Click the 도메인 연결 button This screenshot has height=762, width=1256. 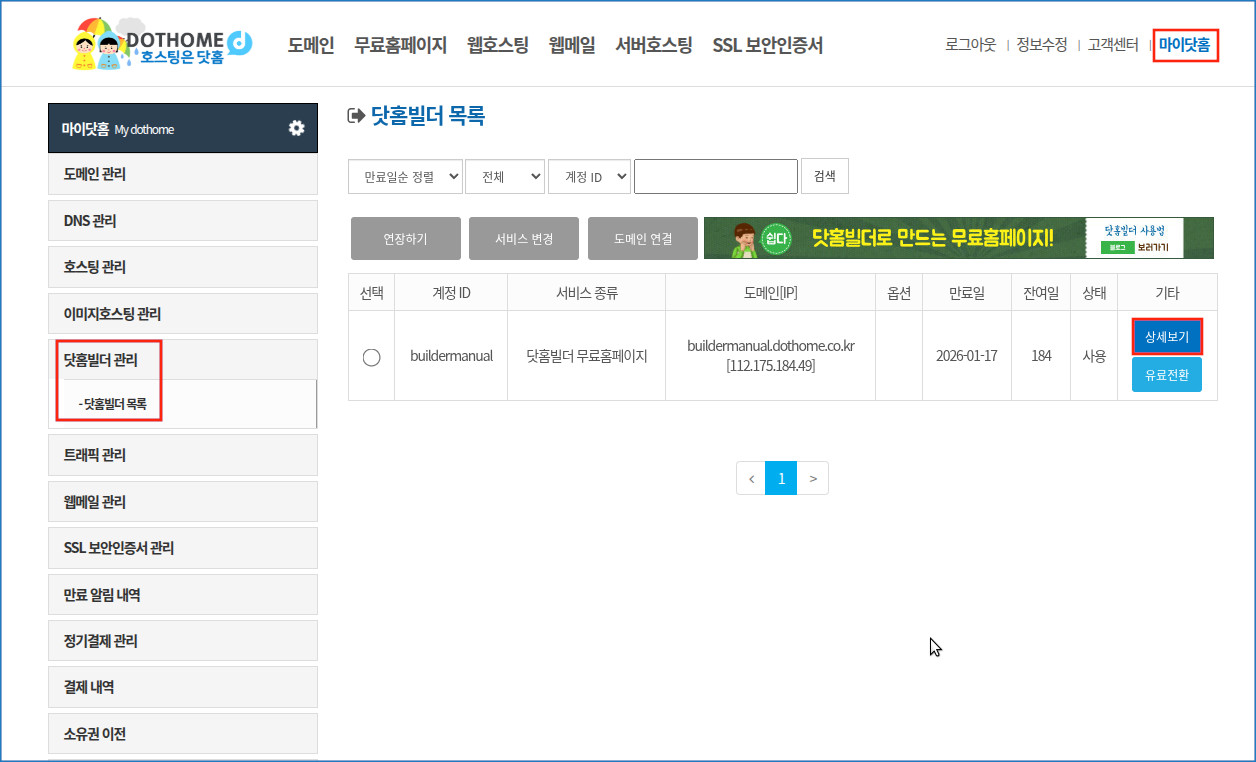coord(643,239)
